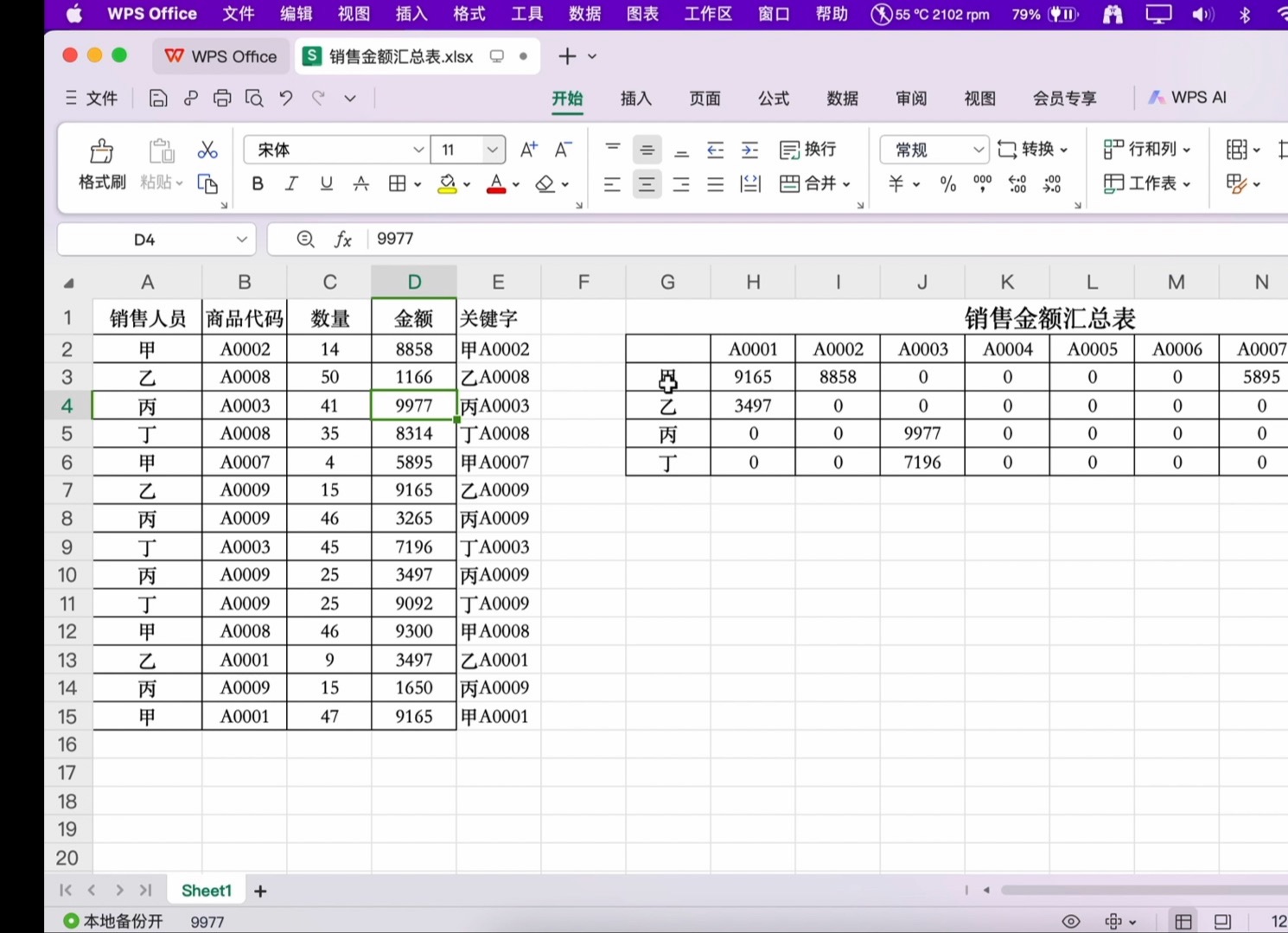Viewport: 1288px width, 933px height.
Task: Click the Undo arrow icon
Action: 286,99
